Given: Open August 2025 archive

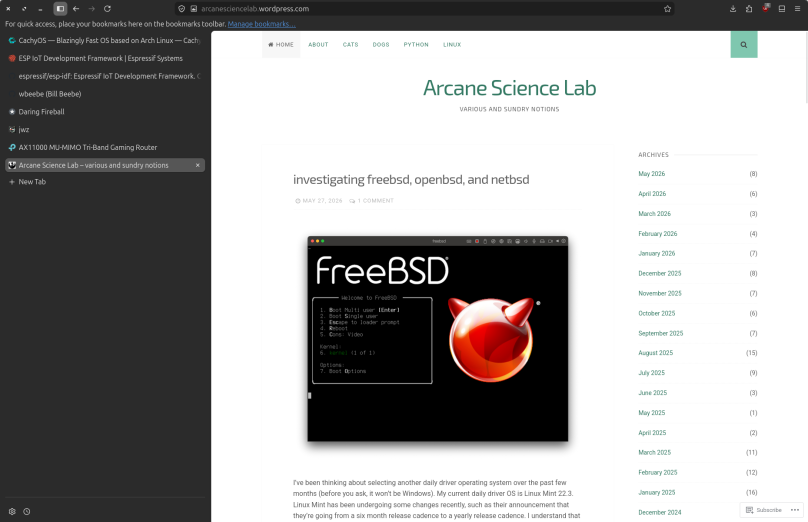Looking at the screenshot, I should click(x=655, y=353).
